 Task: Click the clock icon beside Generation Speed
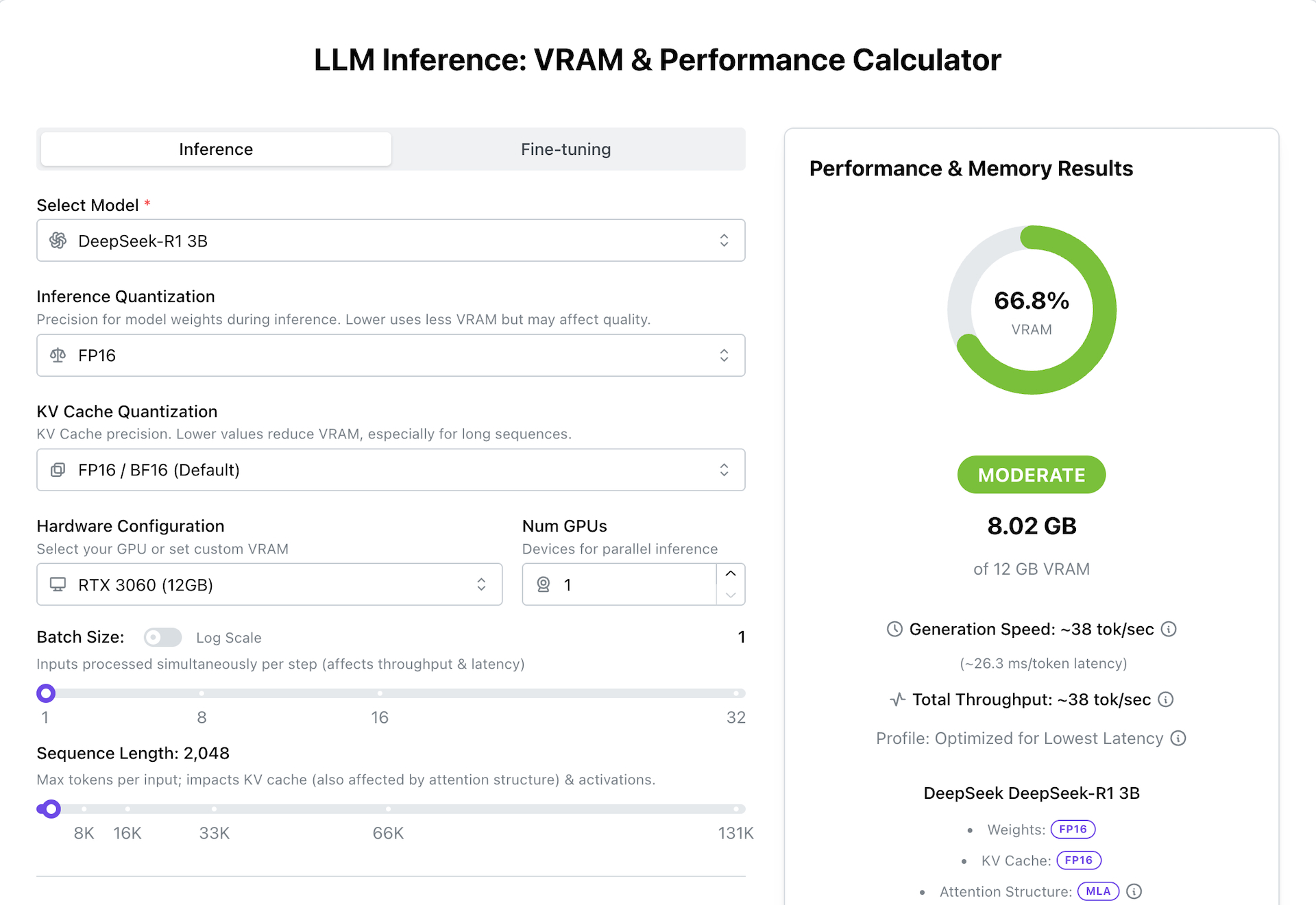point(894,629)
